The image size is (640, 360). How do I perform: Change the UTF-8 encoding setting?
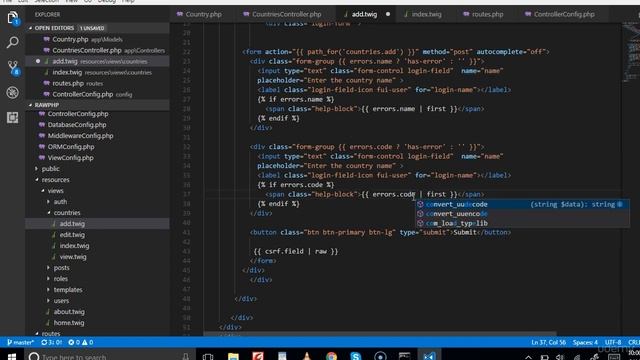(613, 342)
